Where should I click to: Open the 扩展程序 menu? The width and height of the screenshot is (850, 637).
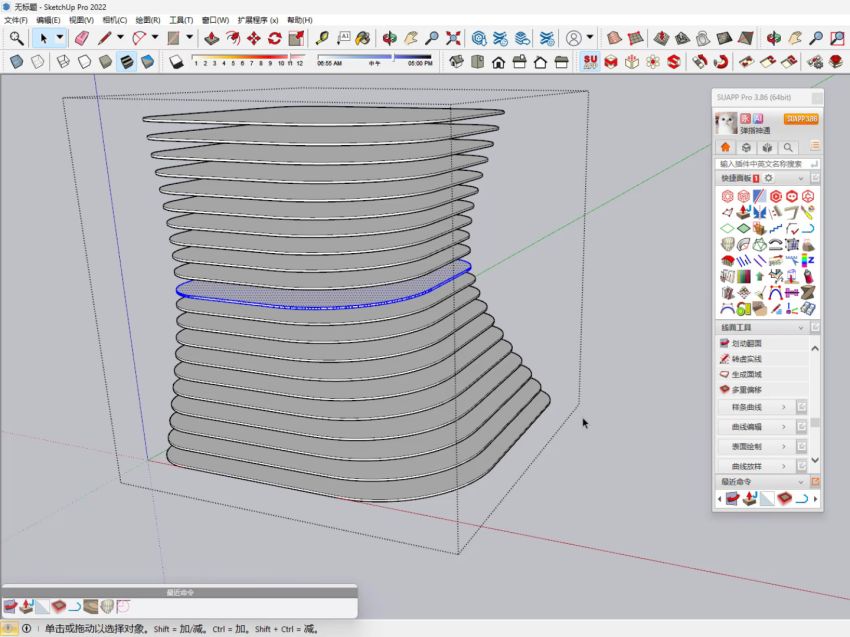tap(257, 20)
